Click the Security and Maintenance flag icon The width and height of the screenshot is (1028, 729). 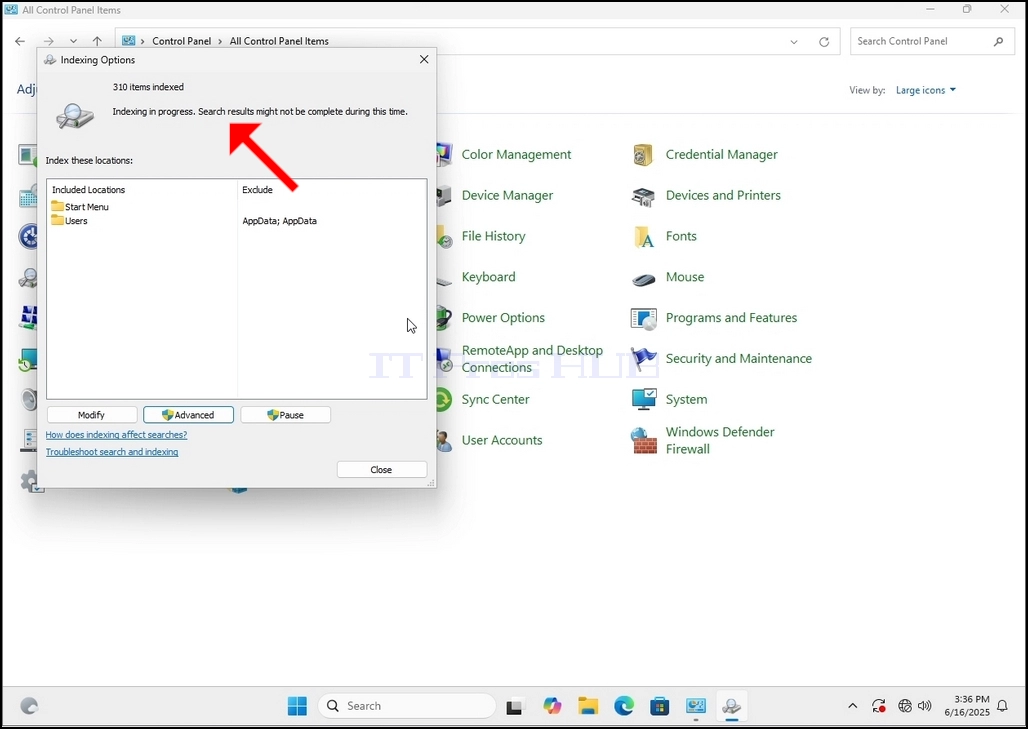click(643, 359)
